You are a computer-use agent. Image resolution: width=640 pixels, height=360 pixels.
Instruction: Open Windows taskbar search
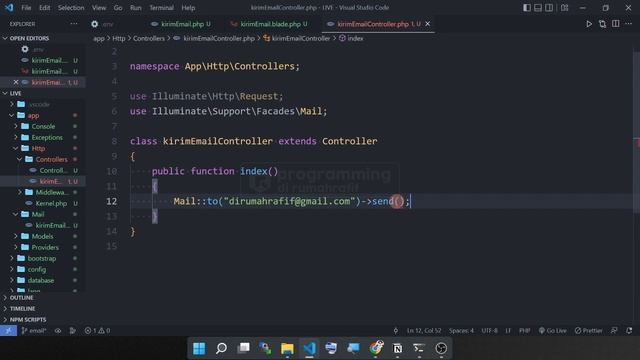pos(221,348)
